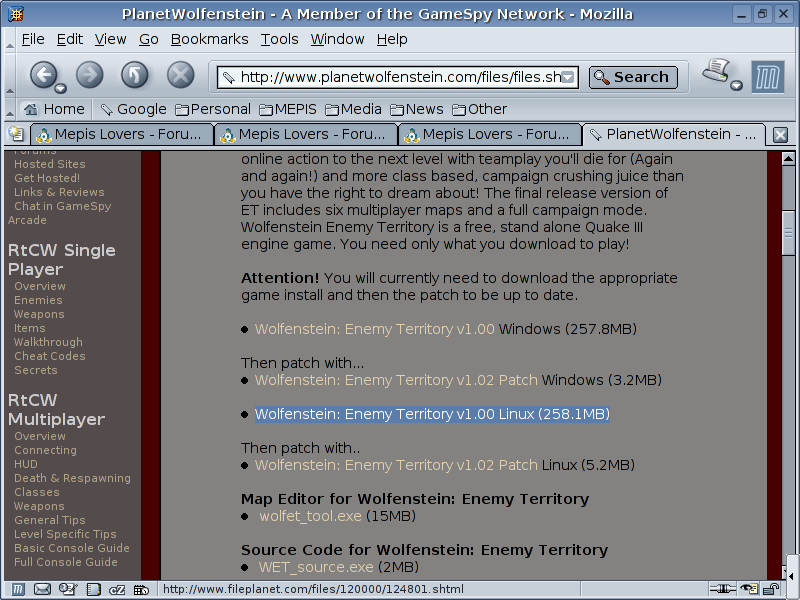Viewport: 800px width, 600px height.
Task: Expand the URL bar history dropdown
Action: coord(568,77)
